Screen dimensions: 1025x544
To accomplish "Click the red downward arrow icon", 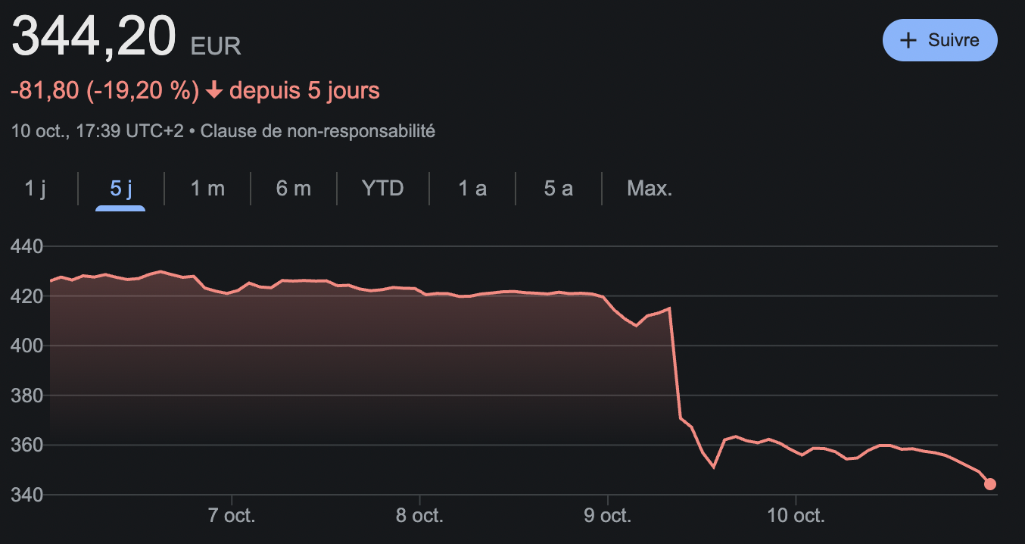I will [213, 91].
